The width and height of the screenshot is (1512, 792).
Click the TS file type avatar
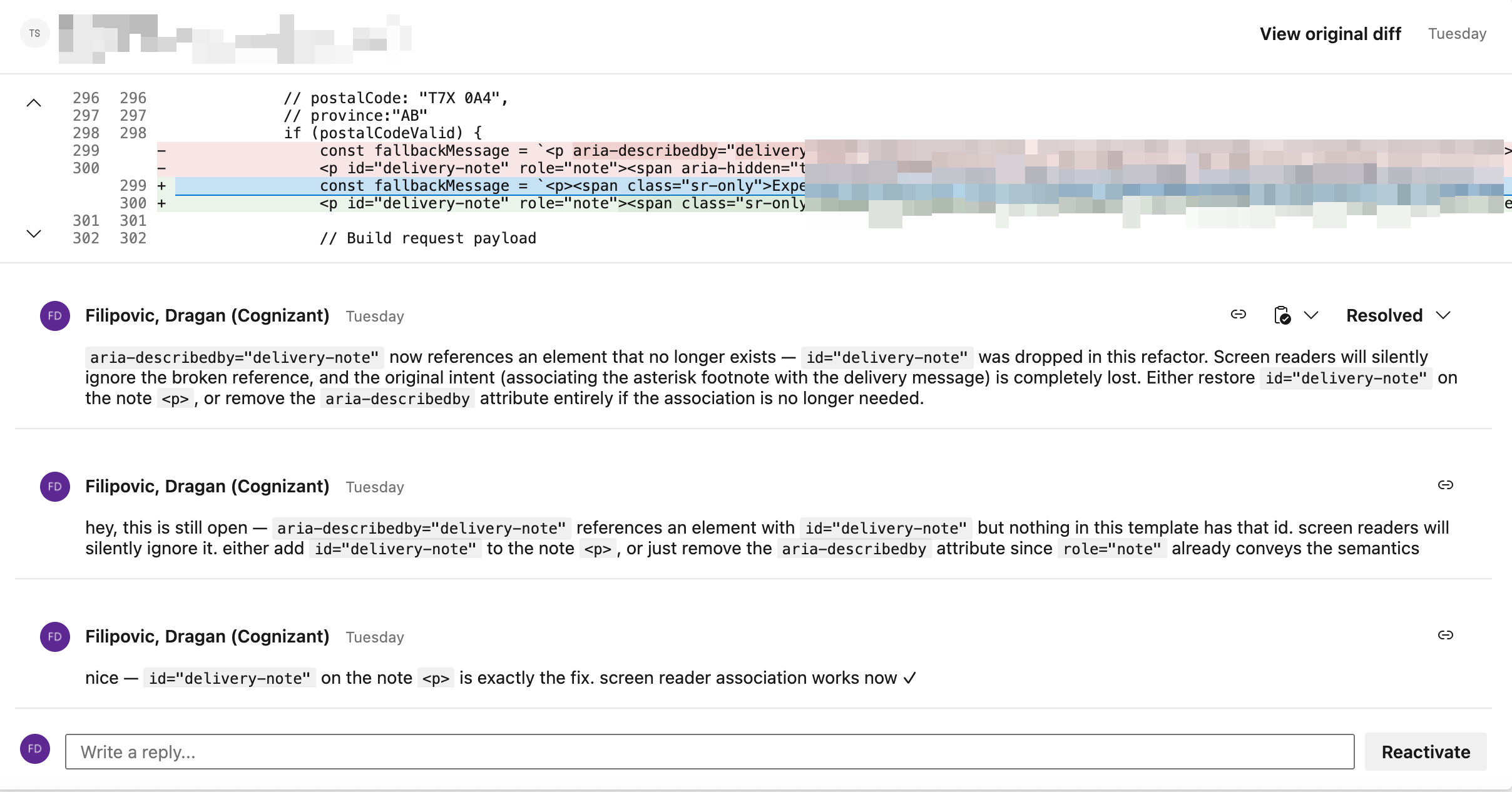click(x=34, y=33)
